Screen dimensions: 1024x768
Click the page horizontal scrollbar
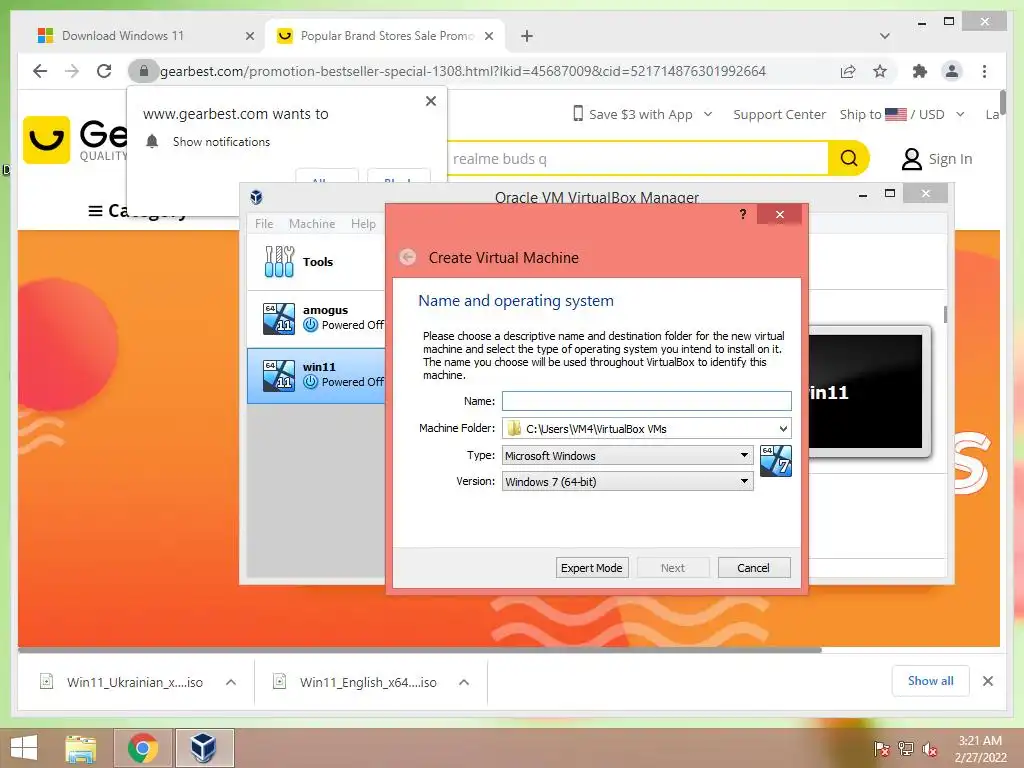coord(420,650)
